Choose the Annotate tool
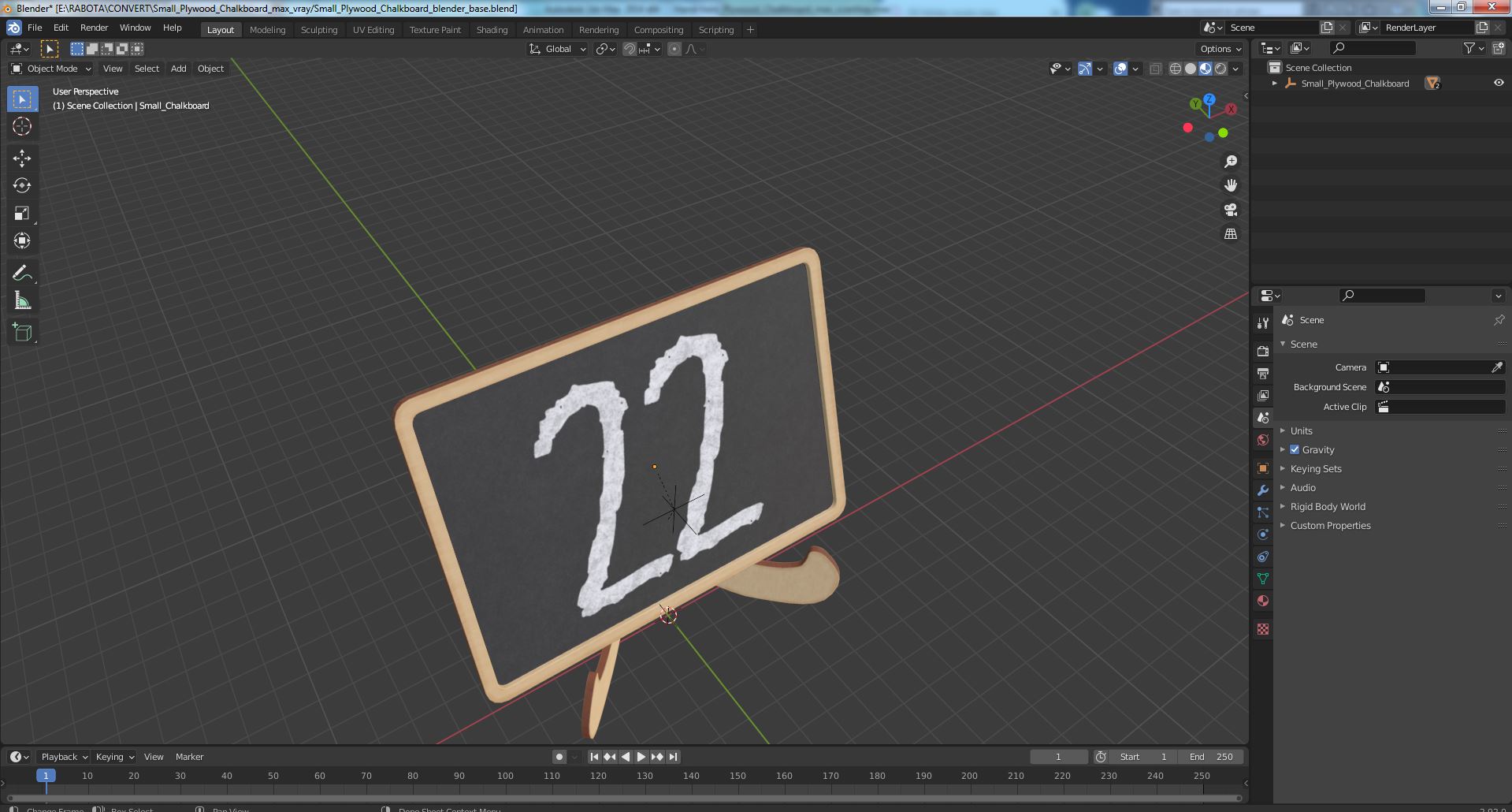The height and width of the screenshot is (812, 1512). [x=22, y=274]
